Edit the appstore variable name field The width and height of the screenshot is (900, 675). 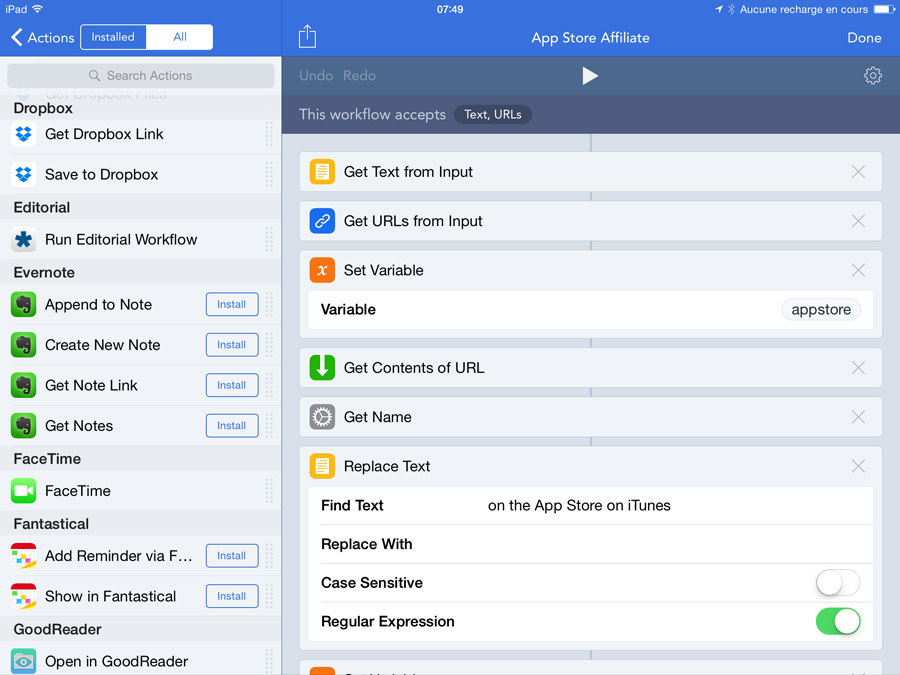pyautogui.click(x=821, y=309)
